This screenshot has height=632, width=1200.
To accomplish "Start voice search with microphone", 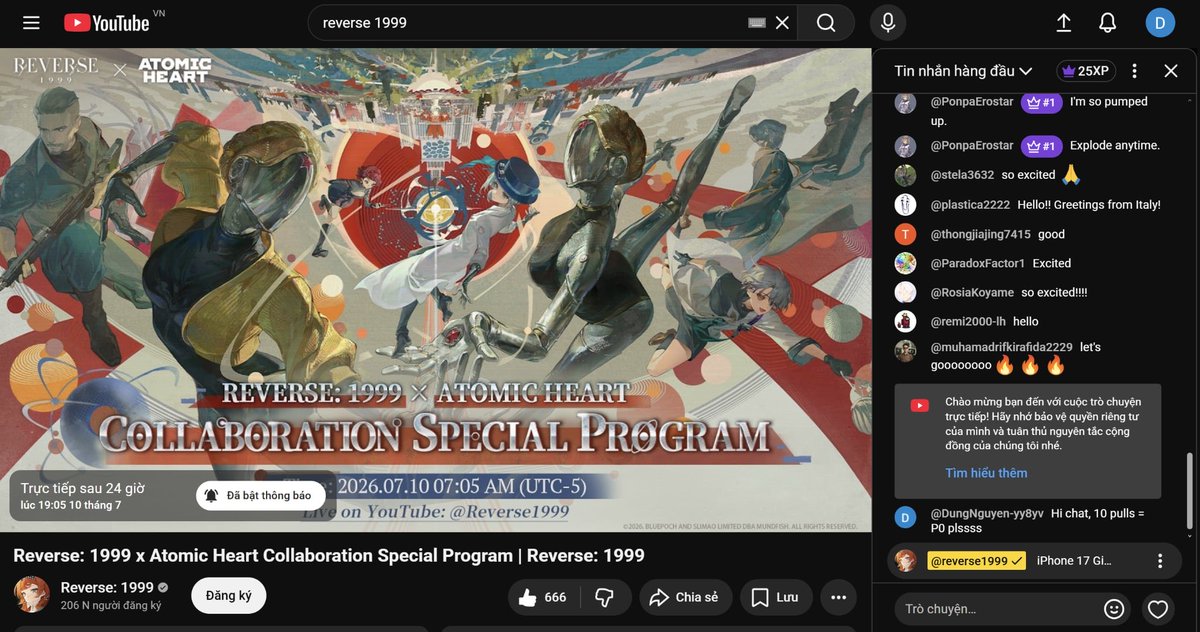I will [887, 22].
